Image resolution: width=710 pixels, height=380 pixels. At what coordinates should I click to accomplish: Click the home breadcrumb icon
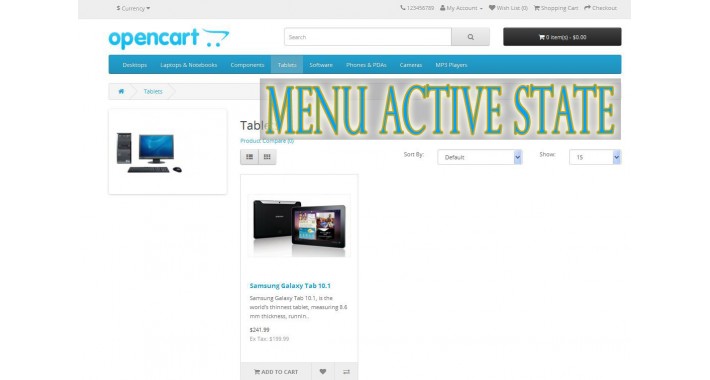point(121,91)
